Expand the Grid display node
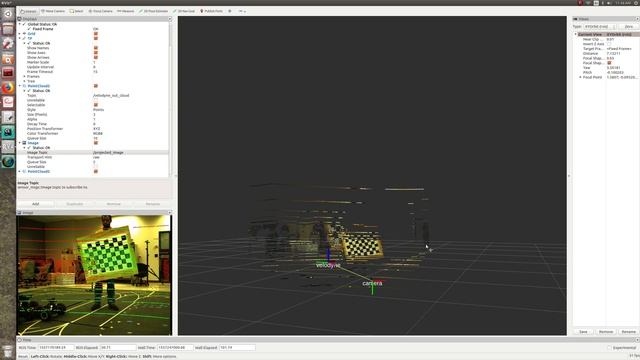This screenshot has height=360, width=640. point(20,33)
